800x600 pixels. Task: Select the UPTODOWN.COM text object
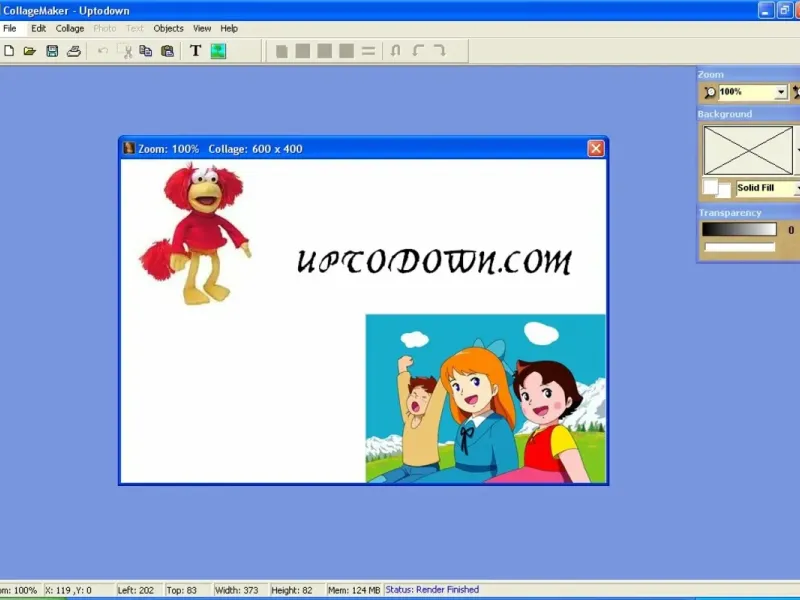[434, 262]
